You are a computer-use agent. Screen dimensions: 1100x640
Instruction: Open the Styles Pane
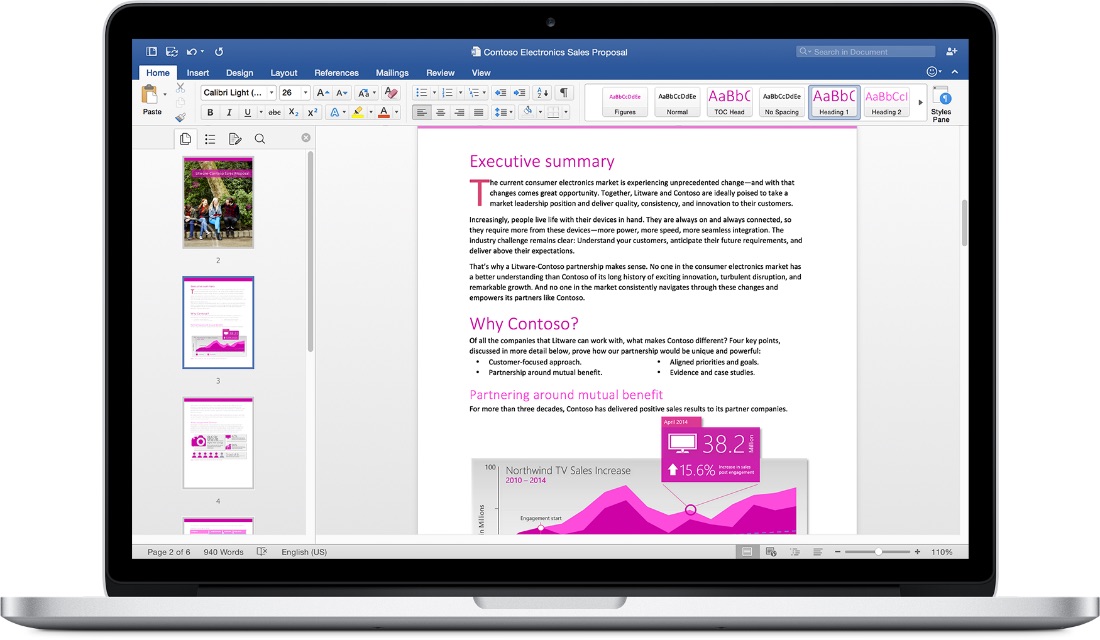[x=941, y=101]
